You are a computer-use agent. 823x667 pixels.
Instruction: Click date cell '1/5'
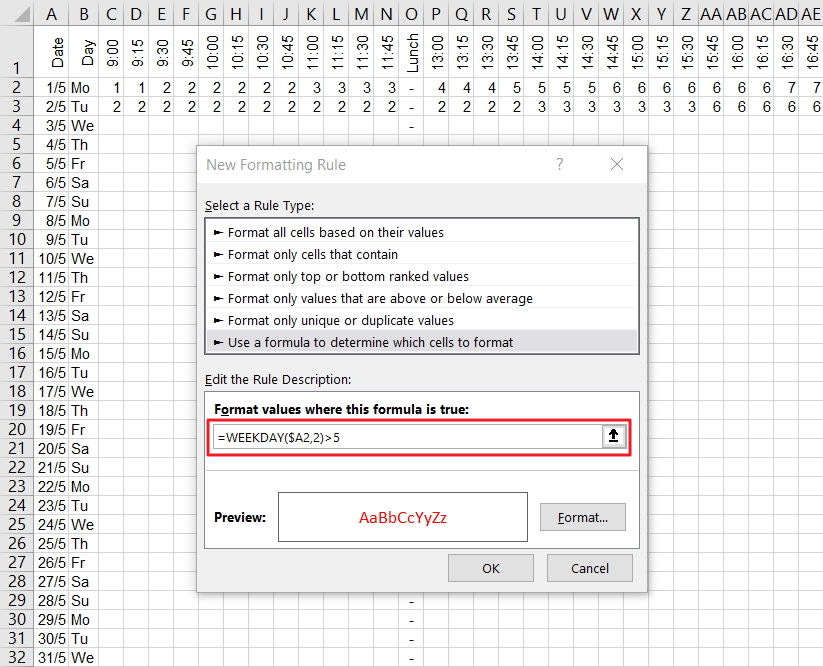(51, 88)
